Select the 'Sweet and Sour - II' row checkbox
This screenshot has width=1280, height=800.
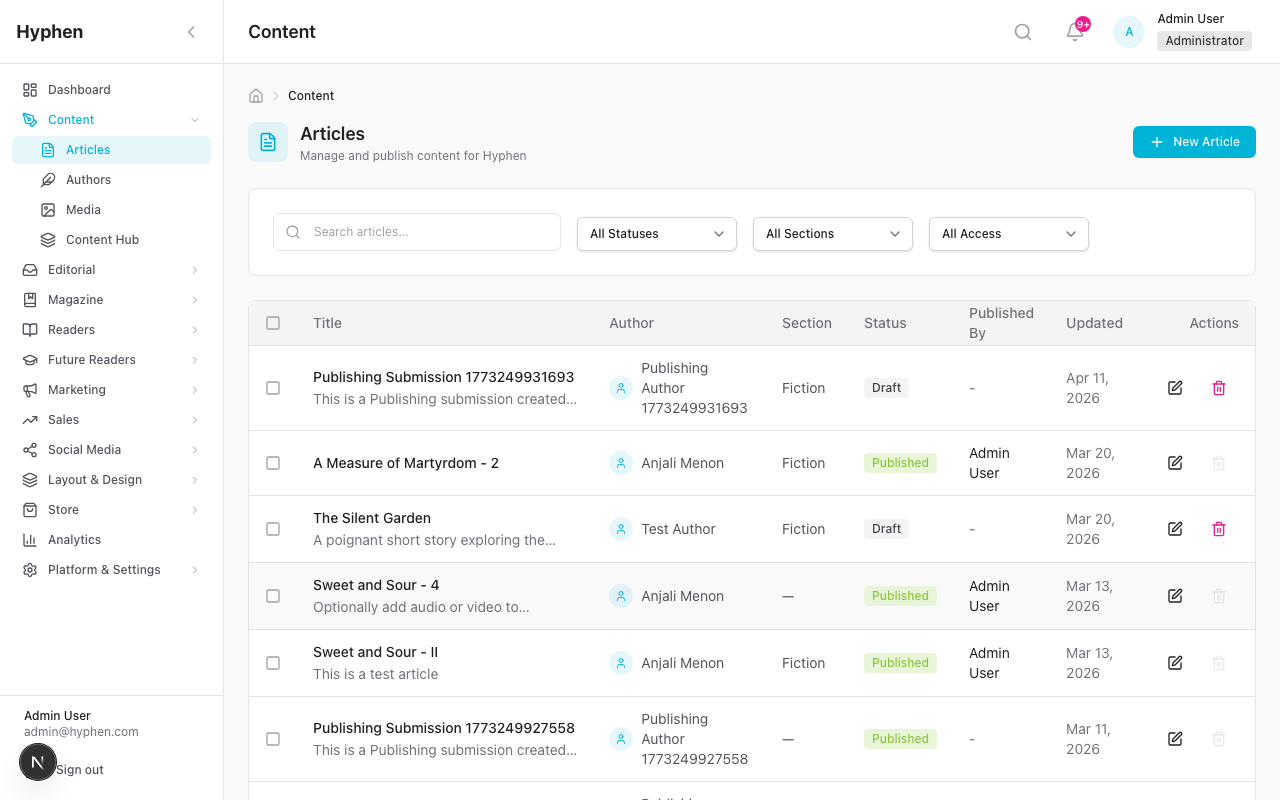(273, 663)
